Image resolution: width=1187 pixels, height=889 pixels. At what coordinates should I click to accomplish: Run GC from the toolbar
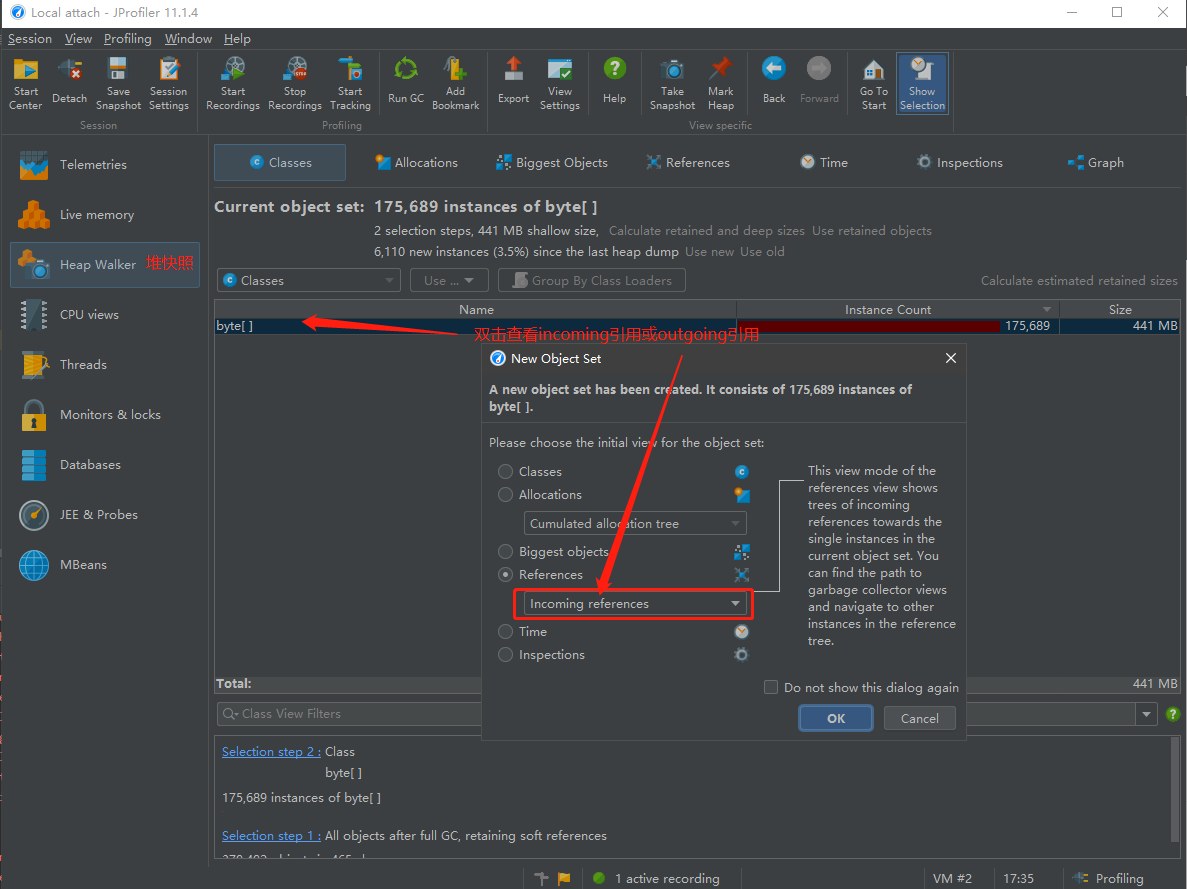coord(405,80)
